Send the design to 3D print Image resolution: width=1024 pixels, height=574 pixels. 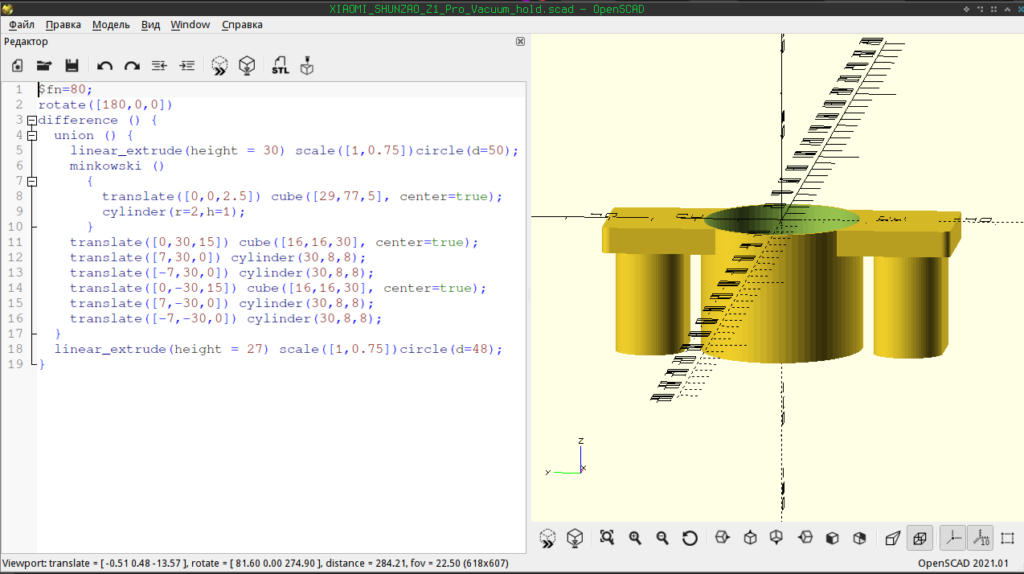tap(307, 65)
